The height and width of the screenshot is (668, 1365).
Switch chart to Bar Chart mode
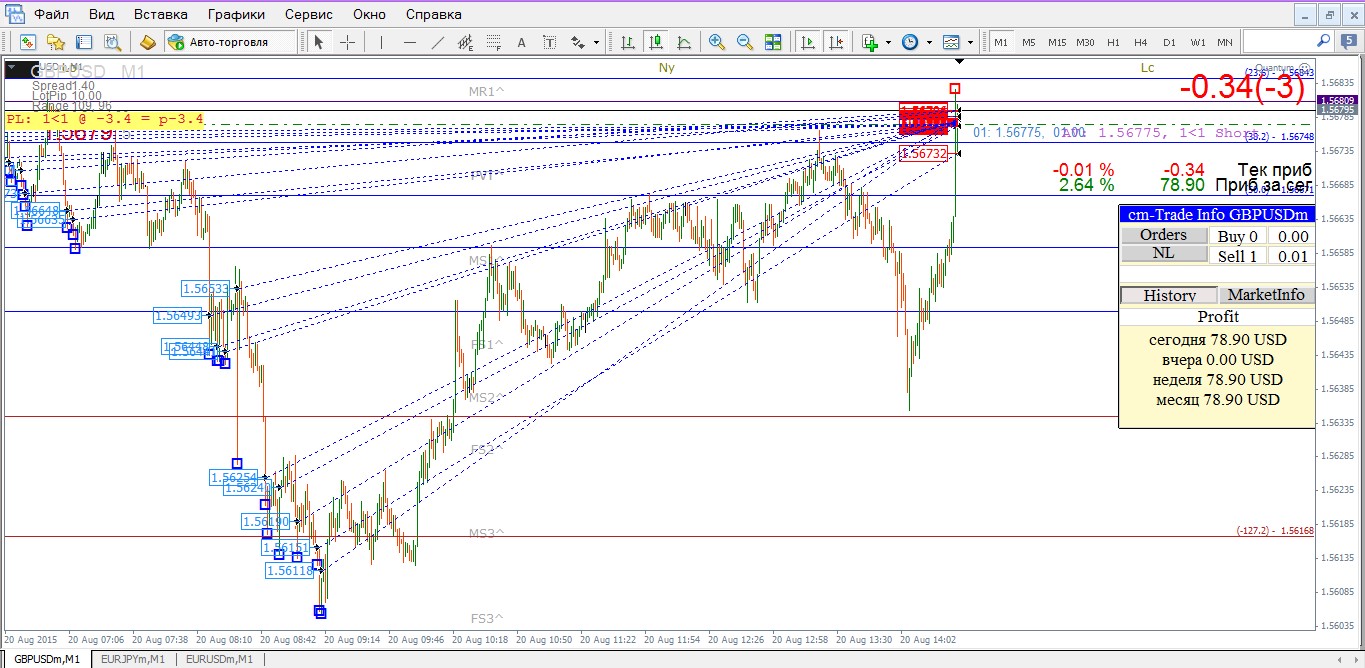(627, 42)
